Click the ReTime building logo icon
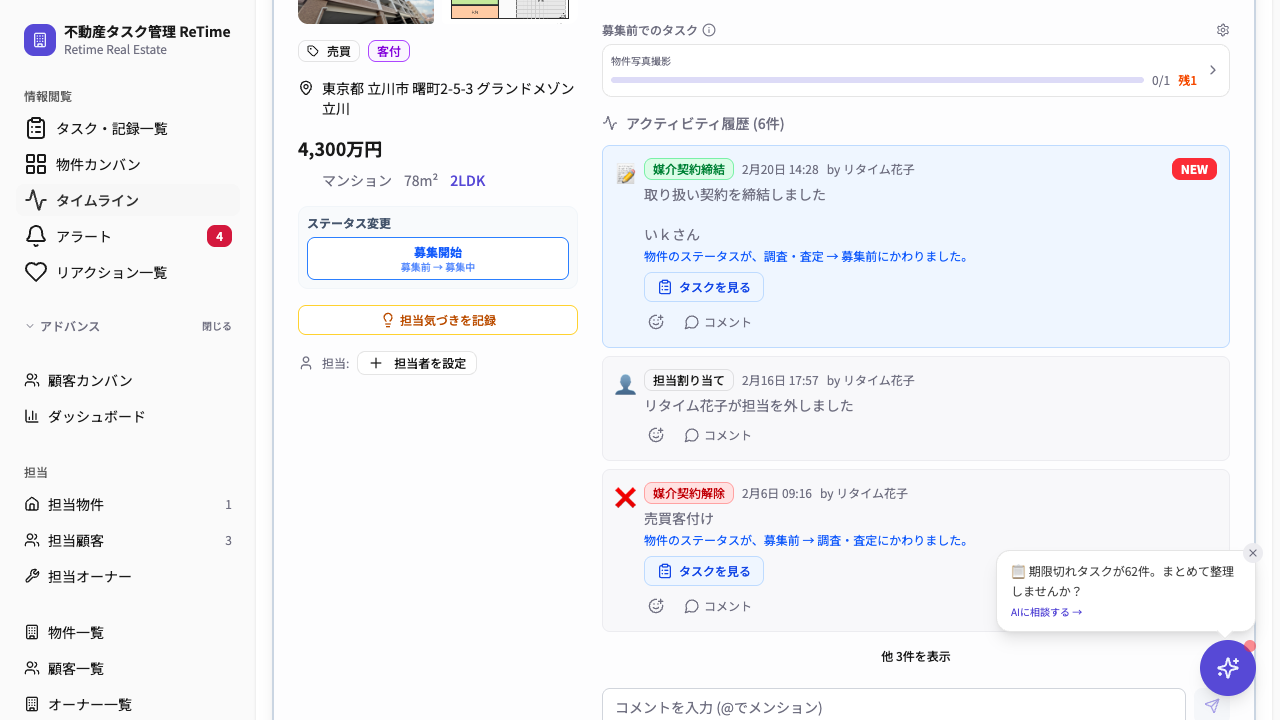Screen dimensions: 1280x720 point(40,40)
